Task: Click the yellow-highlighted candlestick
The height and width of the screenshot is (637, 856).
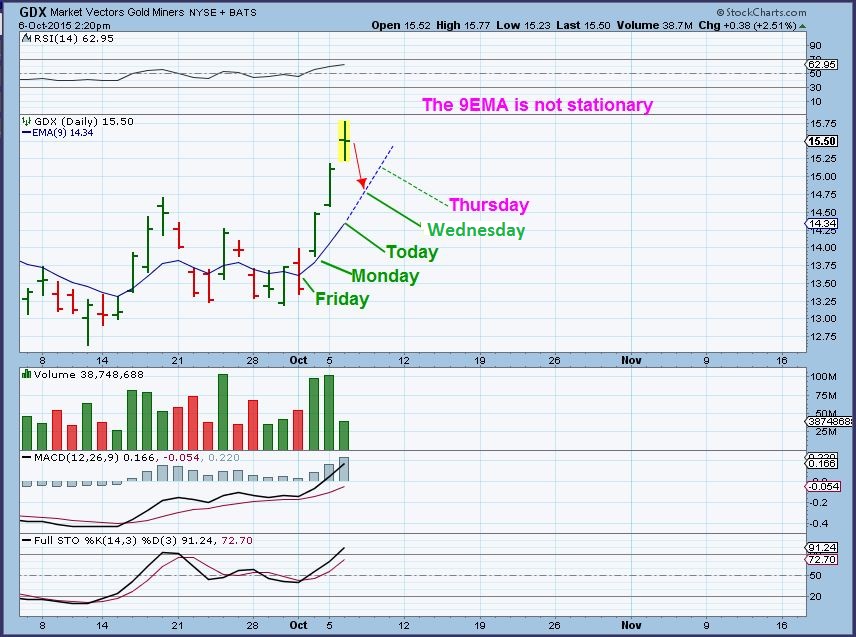Action: [344, 140]
